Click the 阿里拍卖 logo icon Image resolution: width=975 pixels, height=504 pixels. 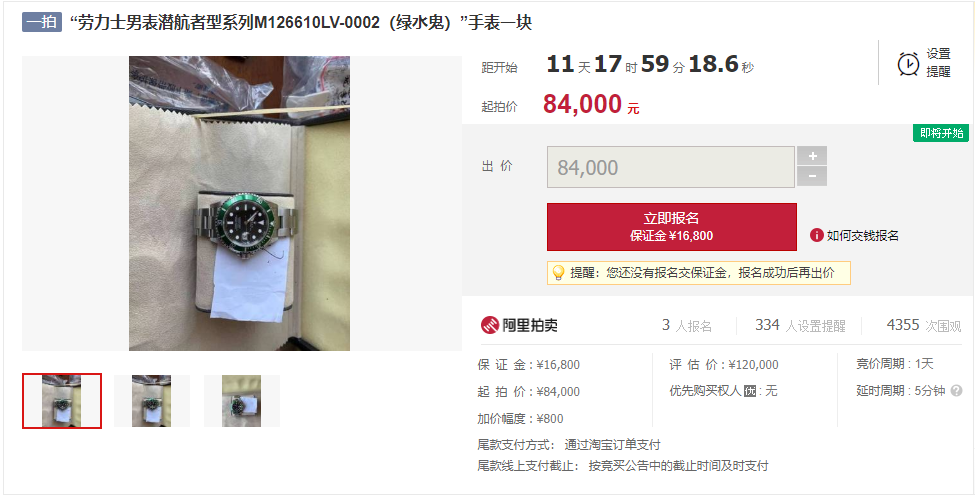(490, 325)
